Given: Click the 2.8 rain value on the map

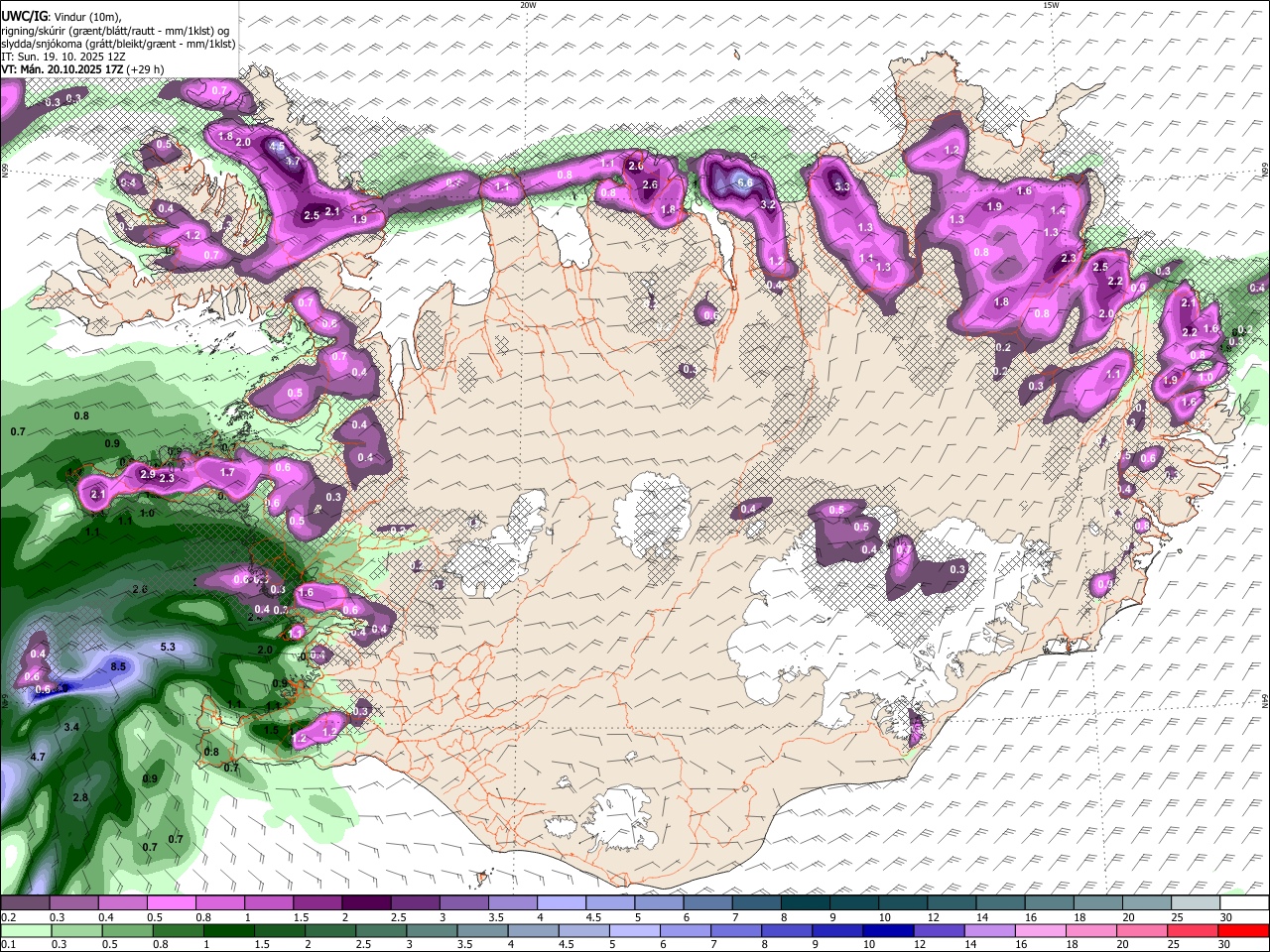Looking at the screenshot, I should (80, 797).
